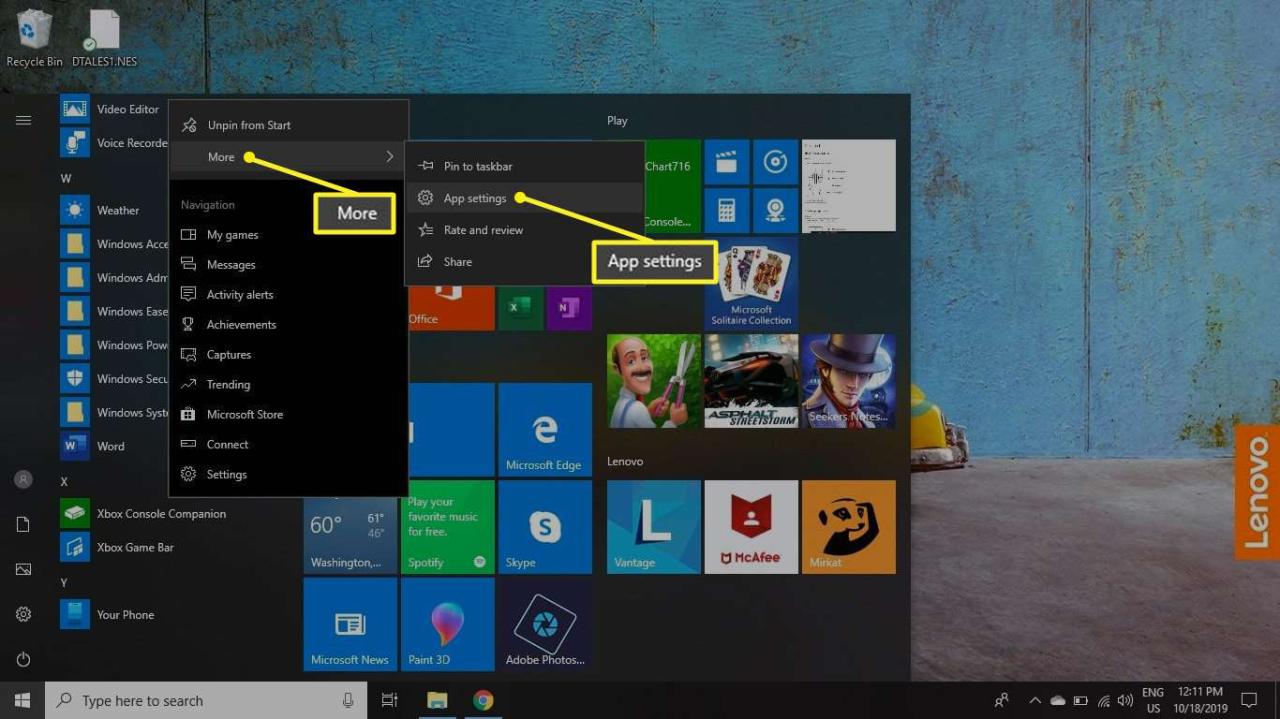The image size is (1280, 719).
Task: Open Task View from the taskbar
Action: [390, 700]
